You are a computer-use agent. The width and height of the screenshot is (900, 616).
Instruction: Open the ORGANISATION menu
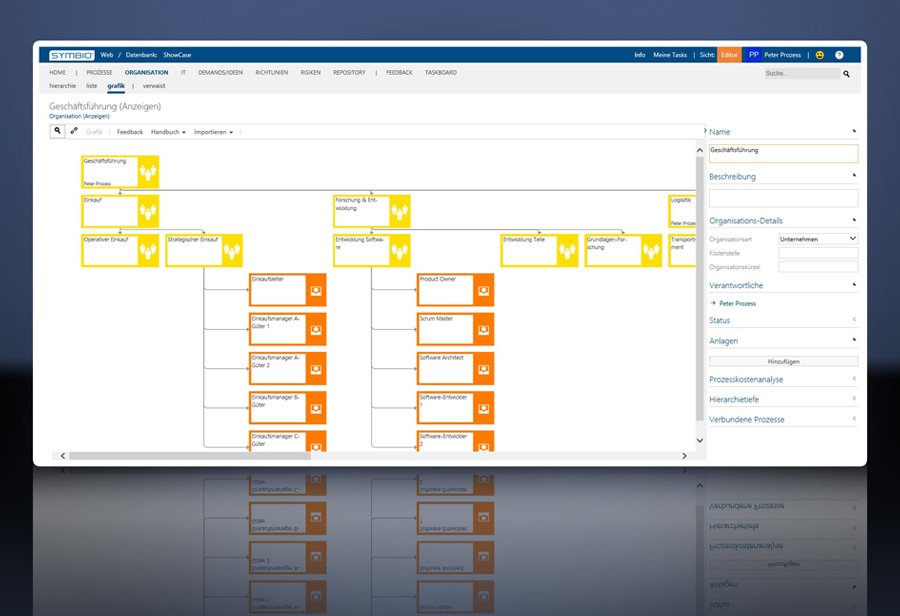coord(146,73)
